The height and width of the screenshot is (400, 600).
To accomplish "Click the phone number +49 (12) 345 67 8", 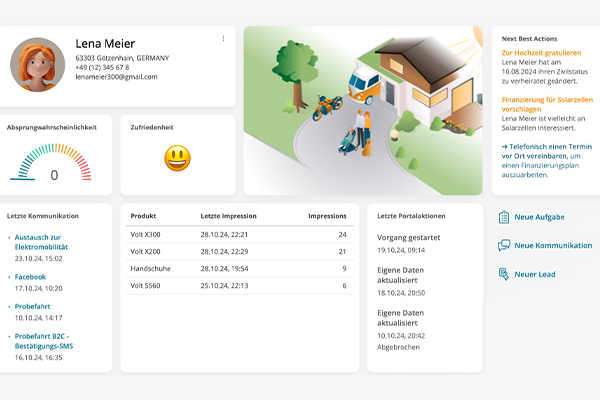I will coord(102,67).
